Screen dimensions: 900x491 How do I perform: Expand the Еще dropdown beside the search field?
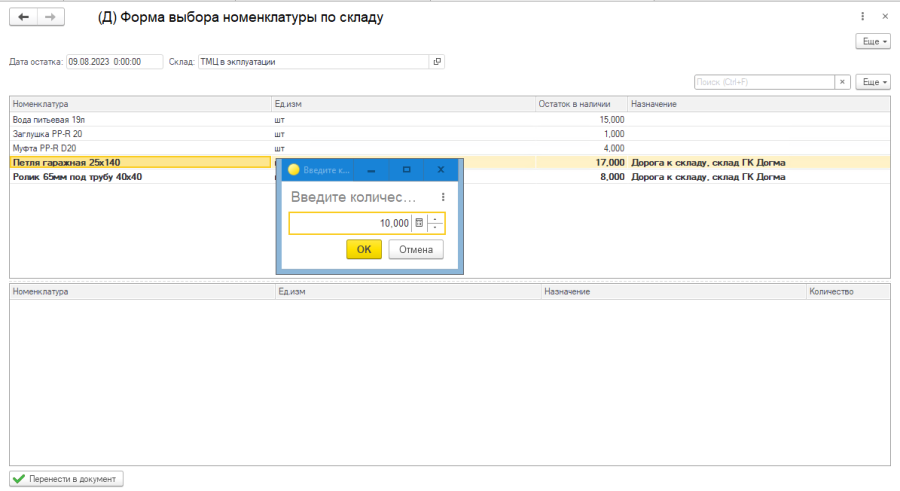coord(872,82)
